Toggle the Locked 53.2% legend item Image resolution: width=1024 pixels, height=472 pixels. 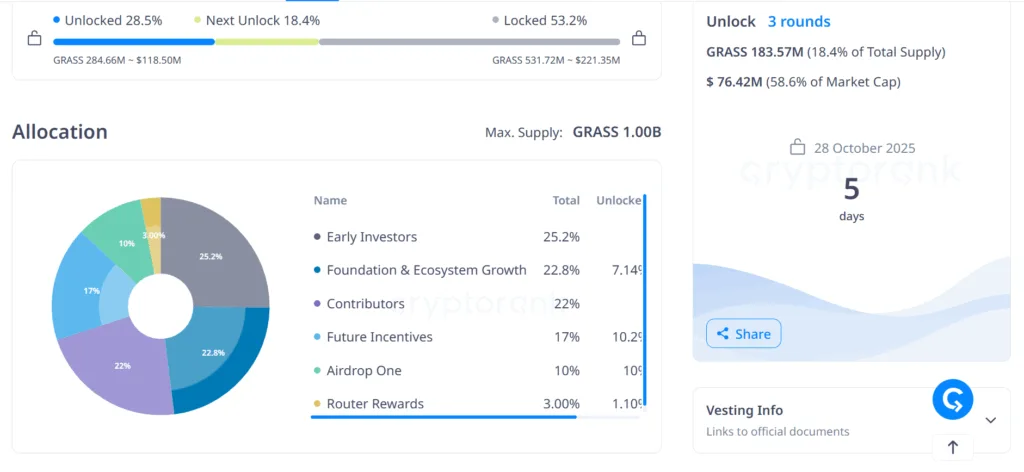click(539, 20)
